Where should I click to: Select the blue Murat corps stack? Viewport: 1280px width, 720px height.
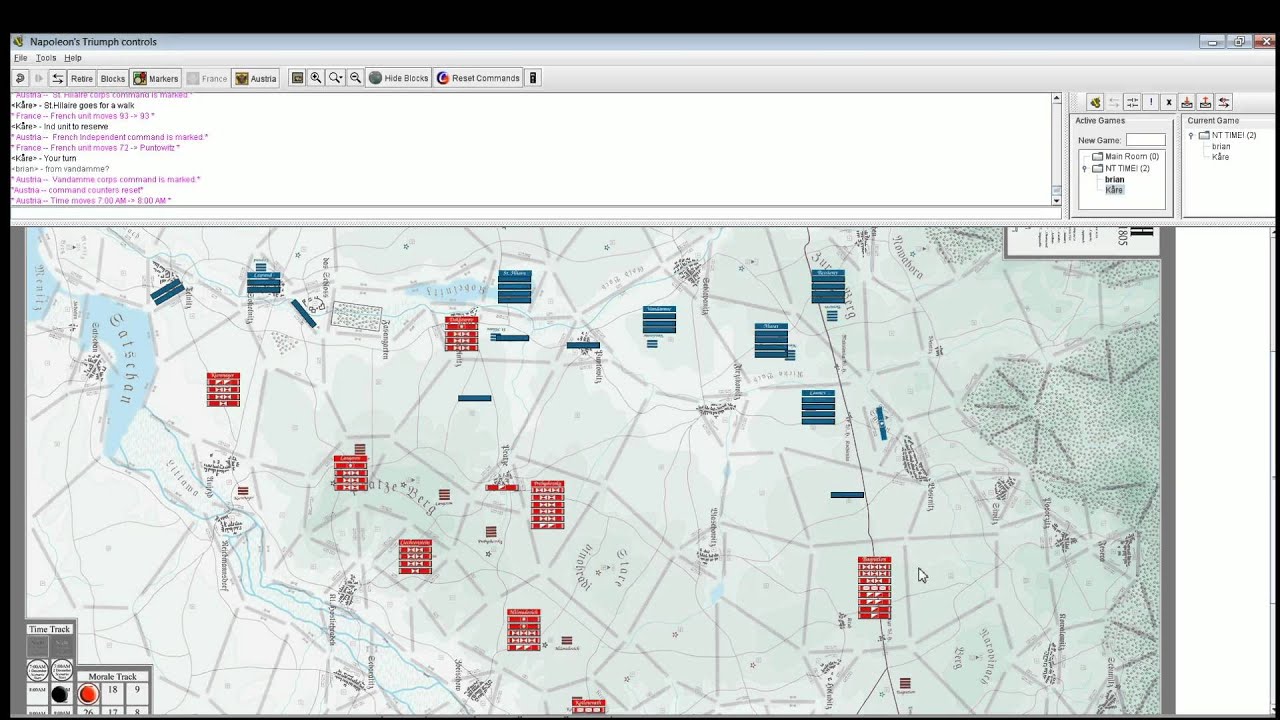771,340
